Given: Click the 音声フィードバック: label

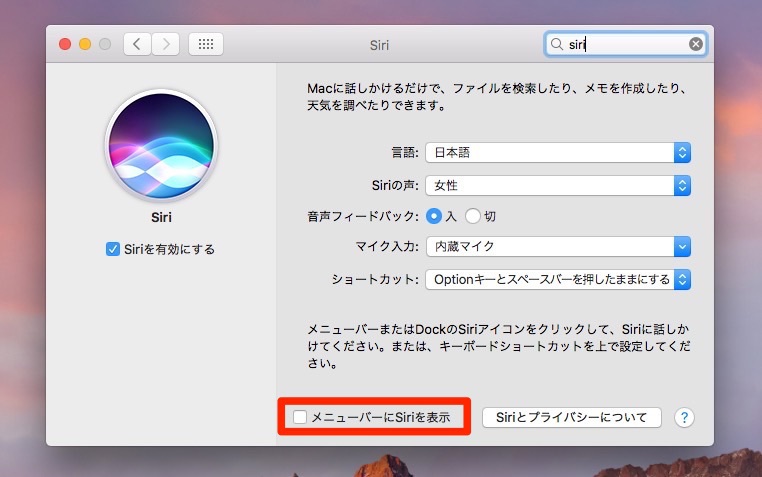Looking at the screenshot, I should coord(363,216).
